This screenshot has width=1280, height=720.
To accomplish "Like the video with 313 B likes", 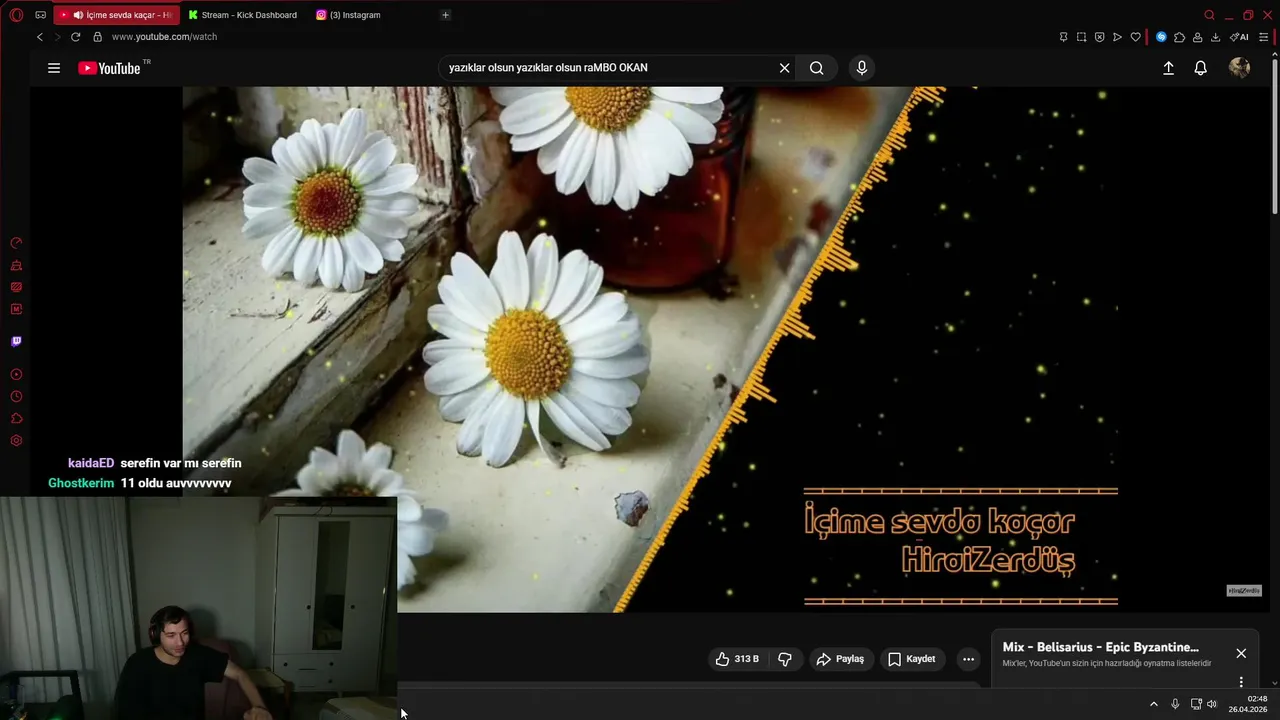I will pos(737,659).
